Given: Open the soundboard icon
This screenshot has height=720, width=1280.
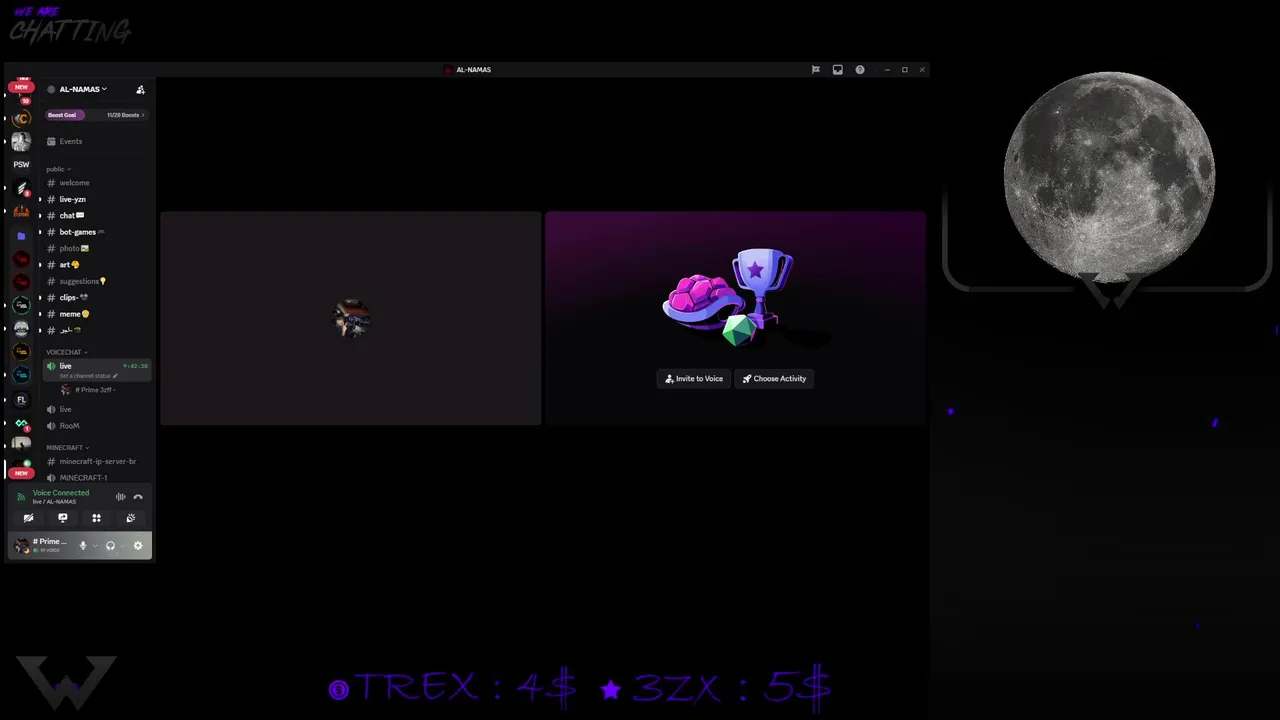Looking at the screenshot, I should (x=130, y=518).
